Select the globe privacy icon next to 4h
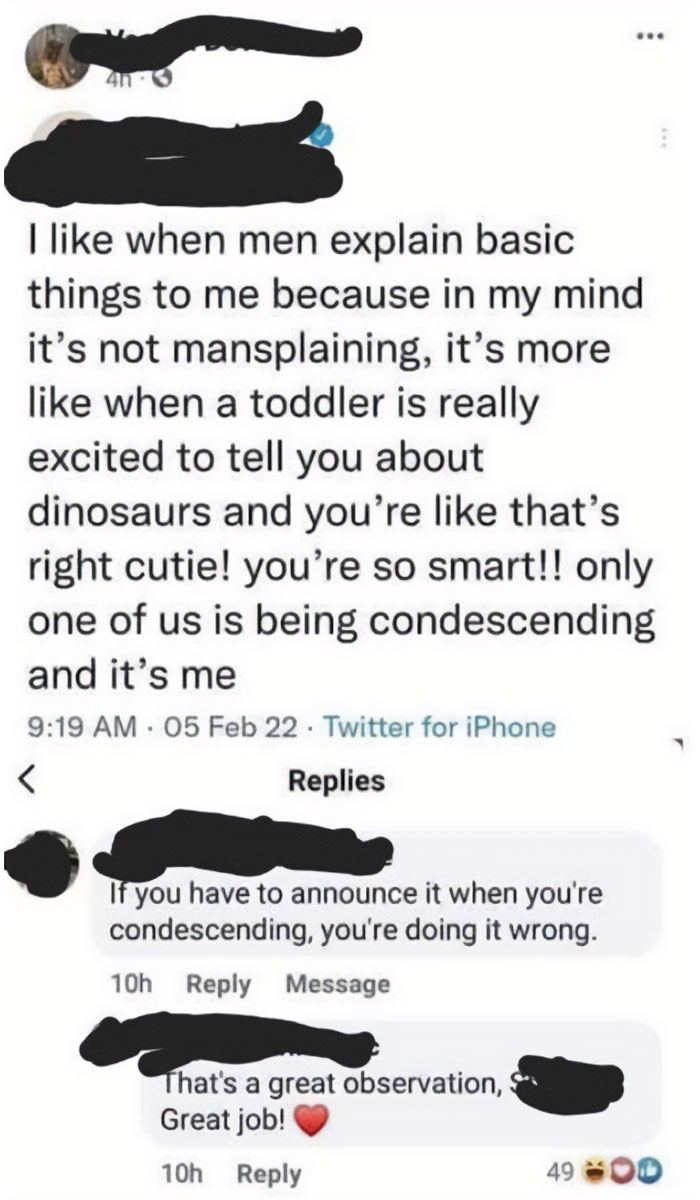 click(x=161, y=76)
